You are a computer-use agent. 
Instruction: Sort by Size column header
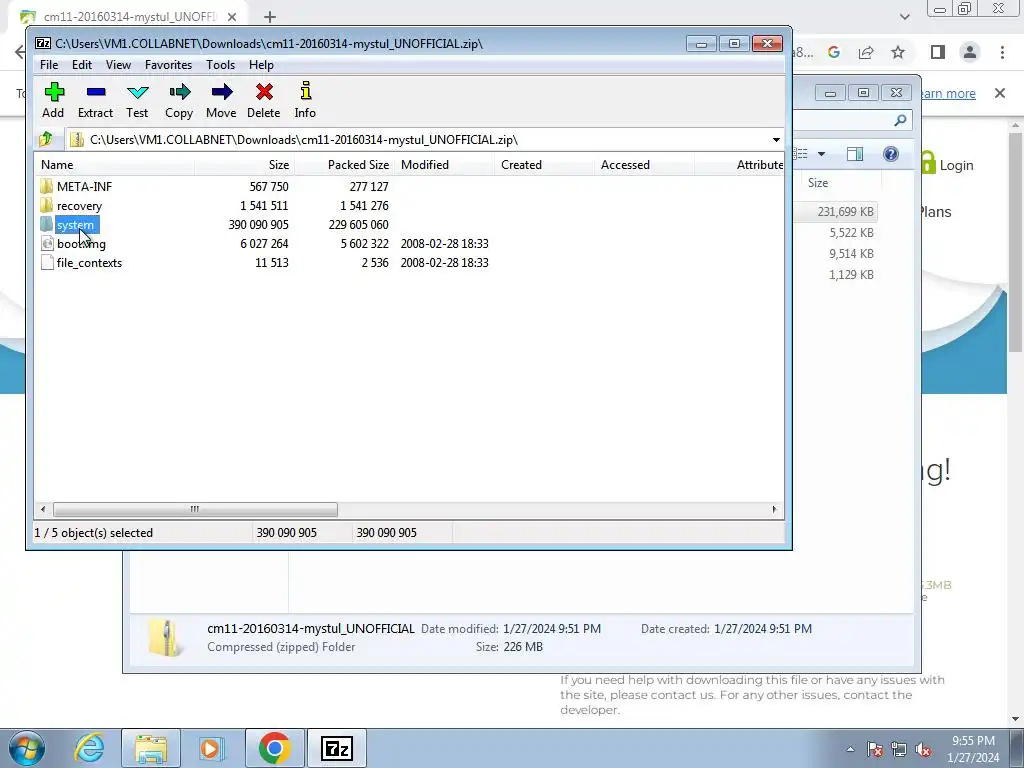[x=244, y=165]
